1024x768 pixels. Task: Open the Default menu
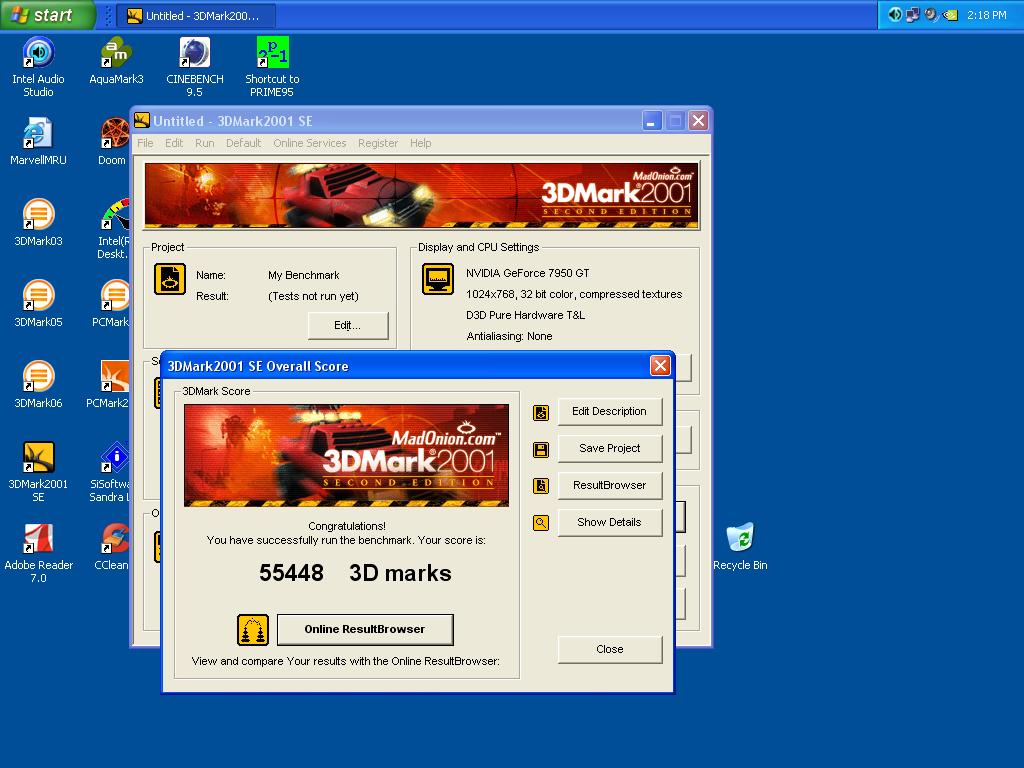pos(243,143)
